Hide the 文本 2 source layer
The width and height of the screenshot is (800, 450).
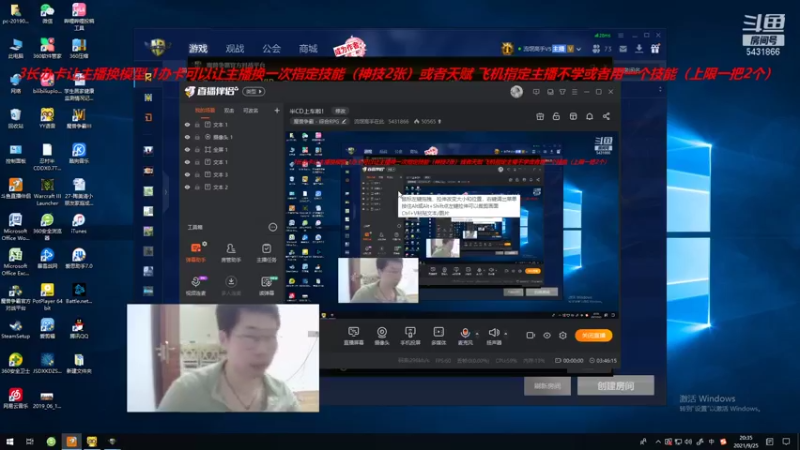tap(187, 187)
